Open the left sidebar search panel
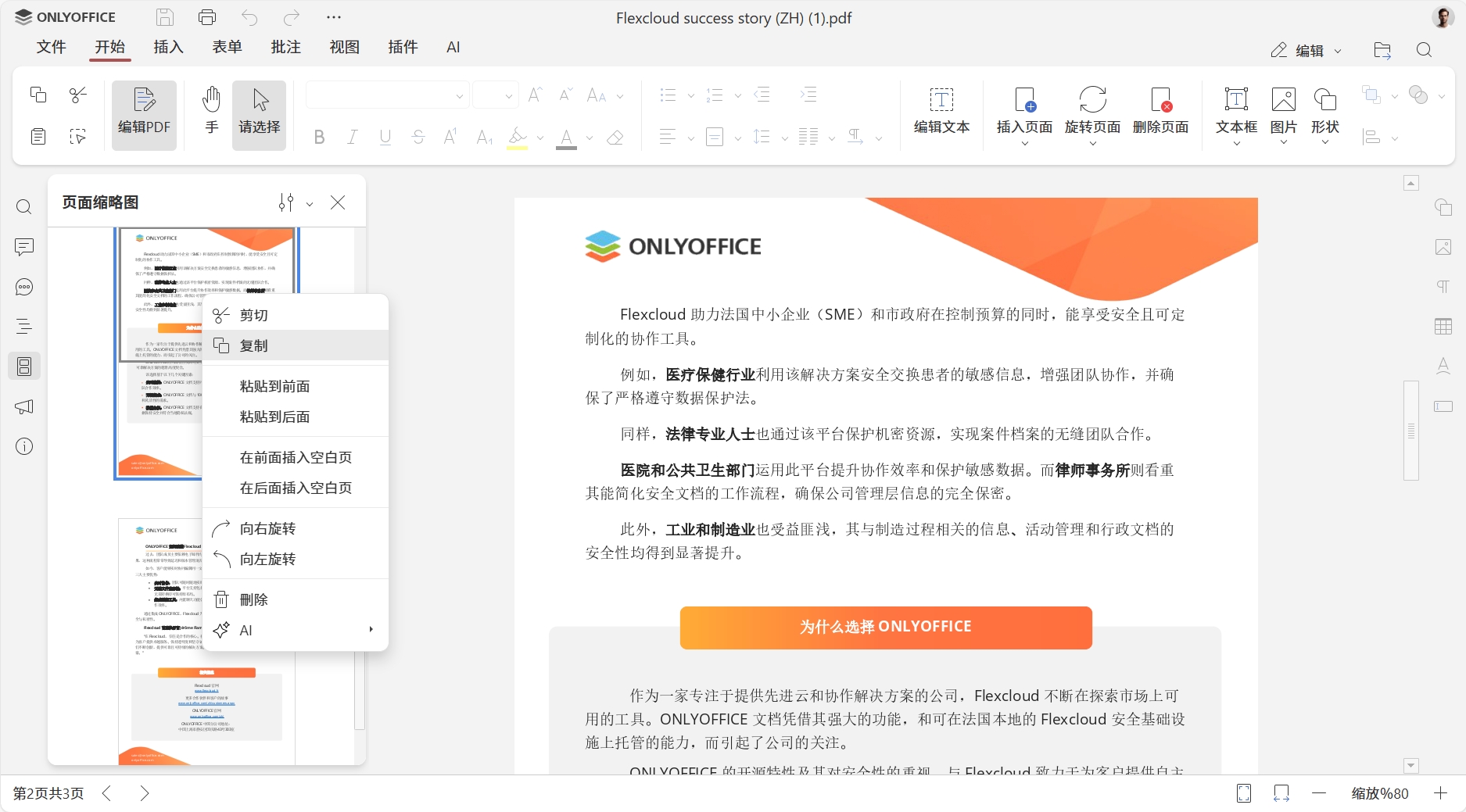 [24, 207]
